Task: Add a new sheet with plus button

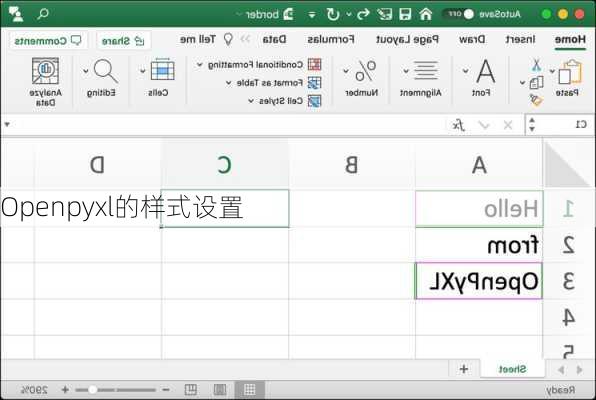Action: point(464,369)
